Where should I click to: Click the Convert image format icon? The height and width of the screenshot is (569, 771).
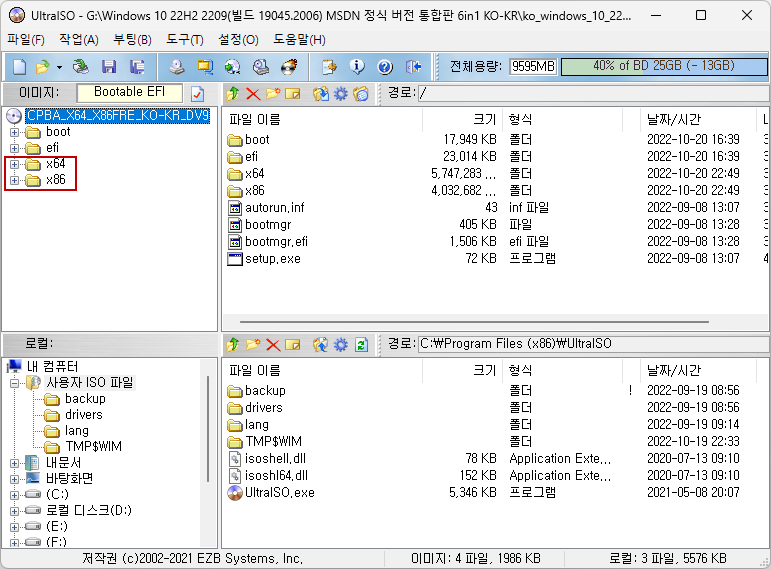coord(233,67)
